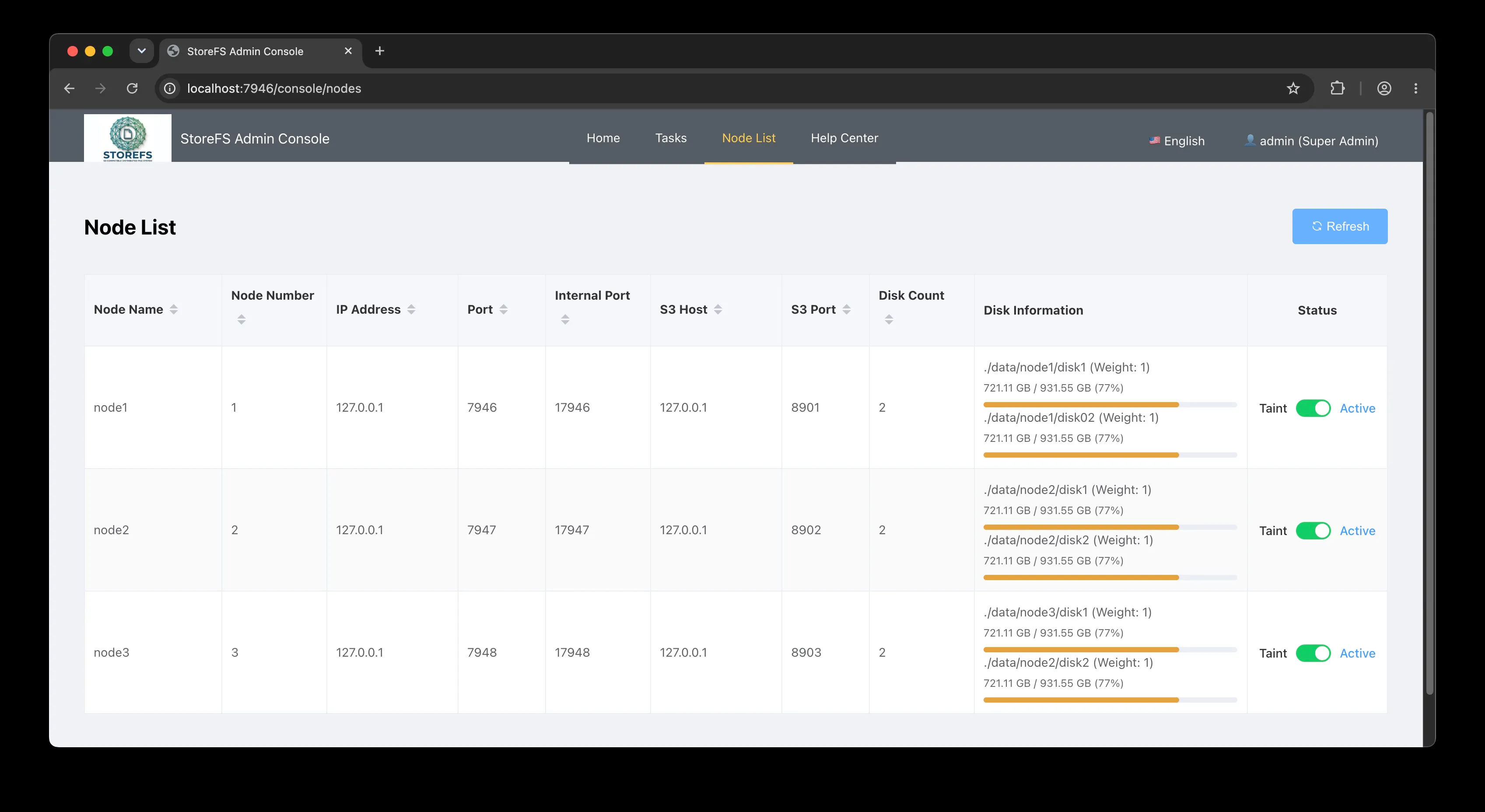Sort by Node Name column
The image size is (1485, 812).
pyautogui.click(x=174, y=309)
